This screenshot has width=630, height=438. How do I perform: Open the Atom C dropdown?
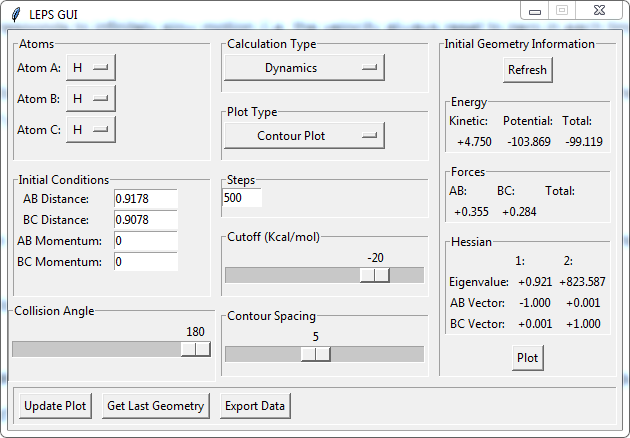(90, 130)
